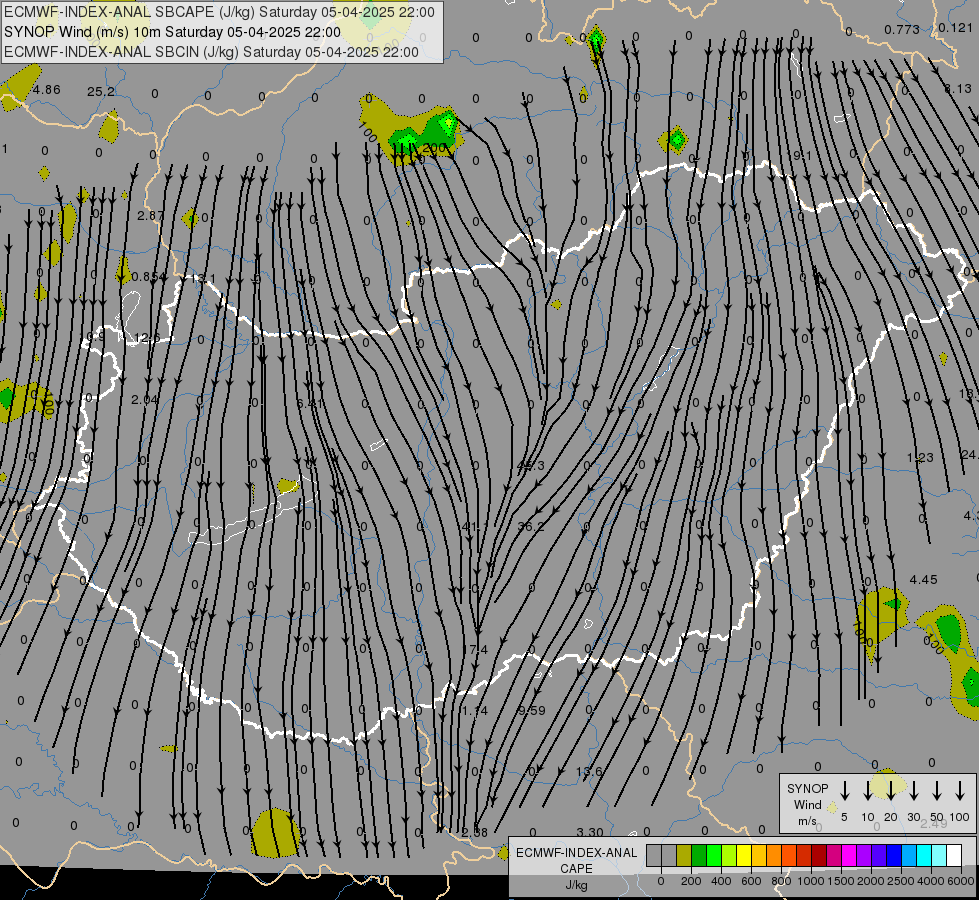
Task: Pick the white swatch at colorbar end
Action: click(954, 855)
